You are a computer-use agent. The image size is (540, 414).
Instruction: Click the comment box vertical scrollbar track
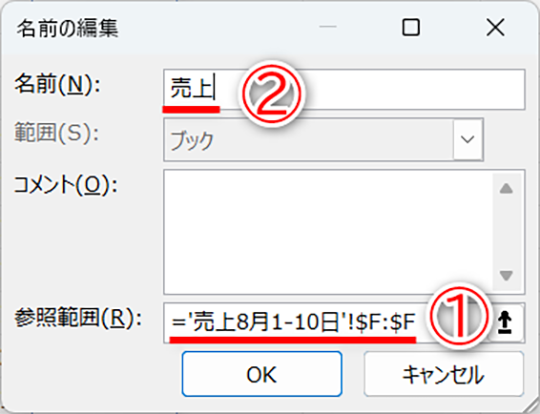(x=506, y=232)
